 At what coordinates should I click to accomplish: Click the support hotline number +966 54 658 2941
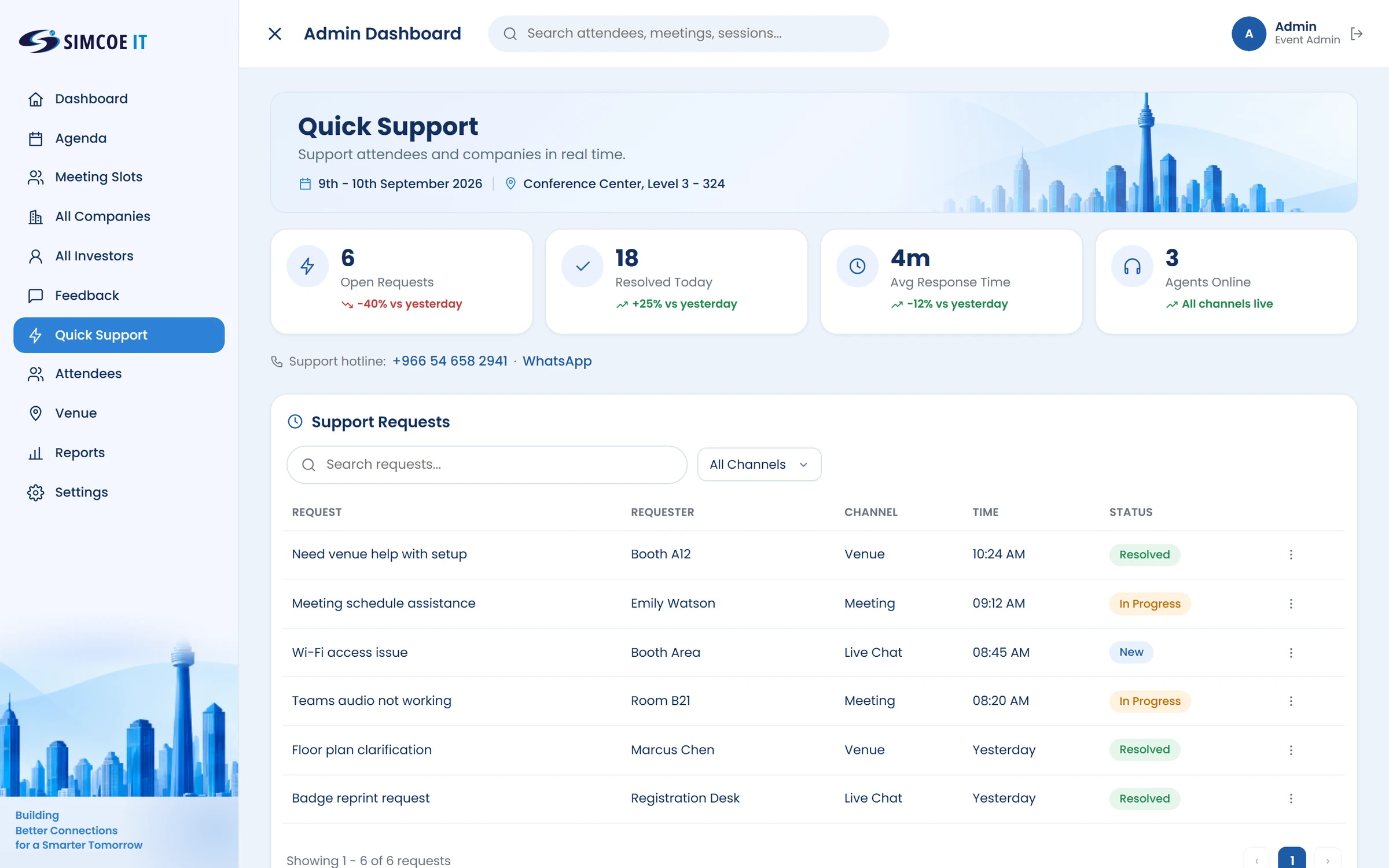point(450,361)
